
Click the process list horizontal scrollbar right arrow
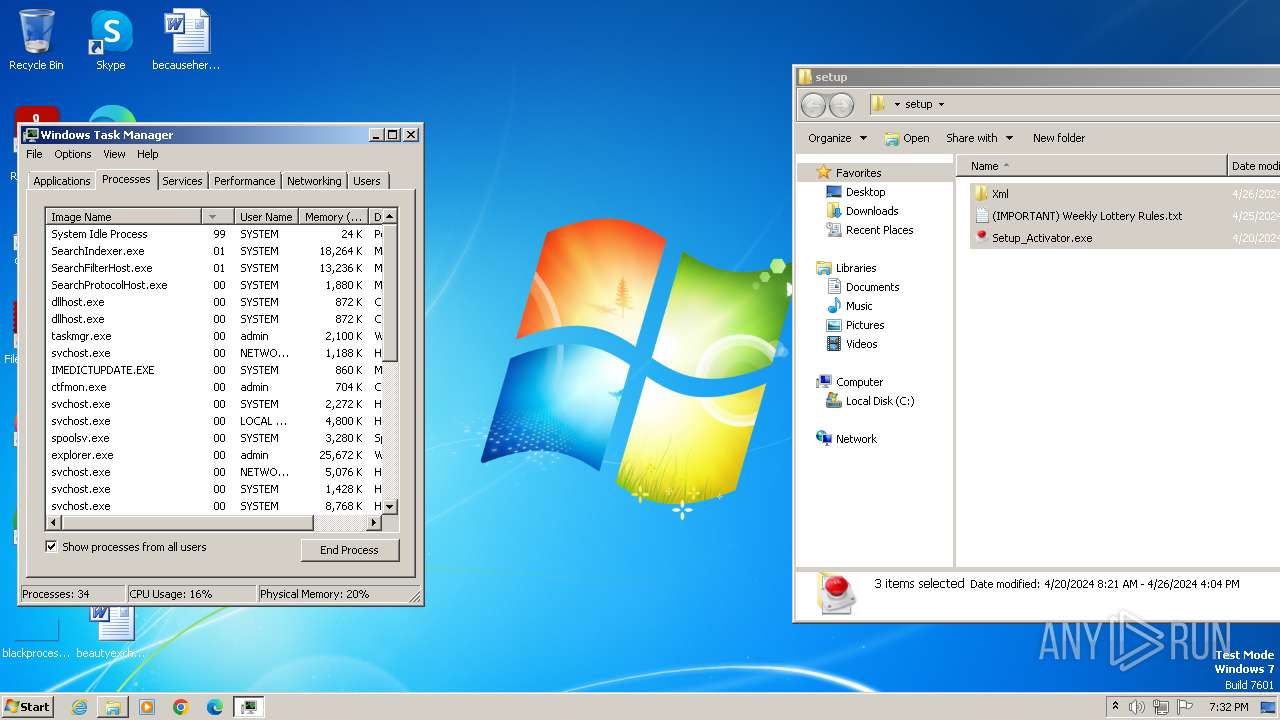point(374,522)
